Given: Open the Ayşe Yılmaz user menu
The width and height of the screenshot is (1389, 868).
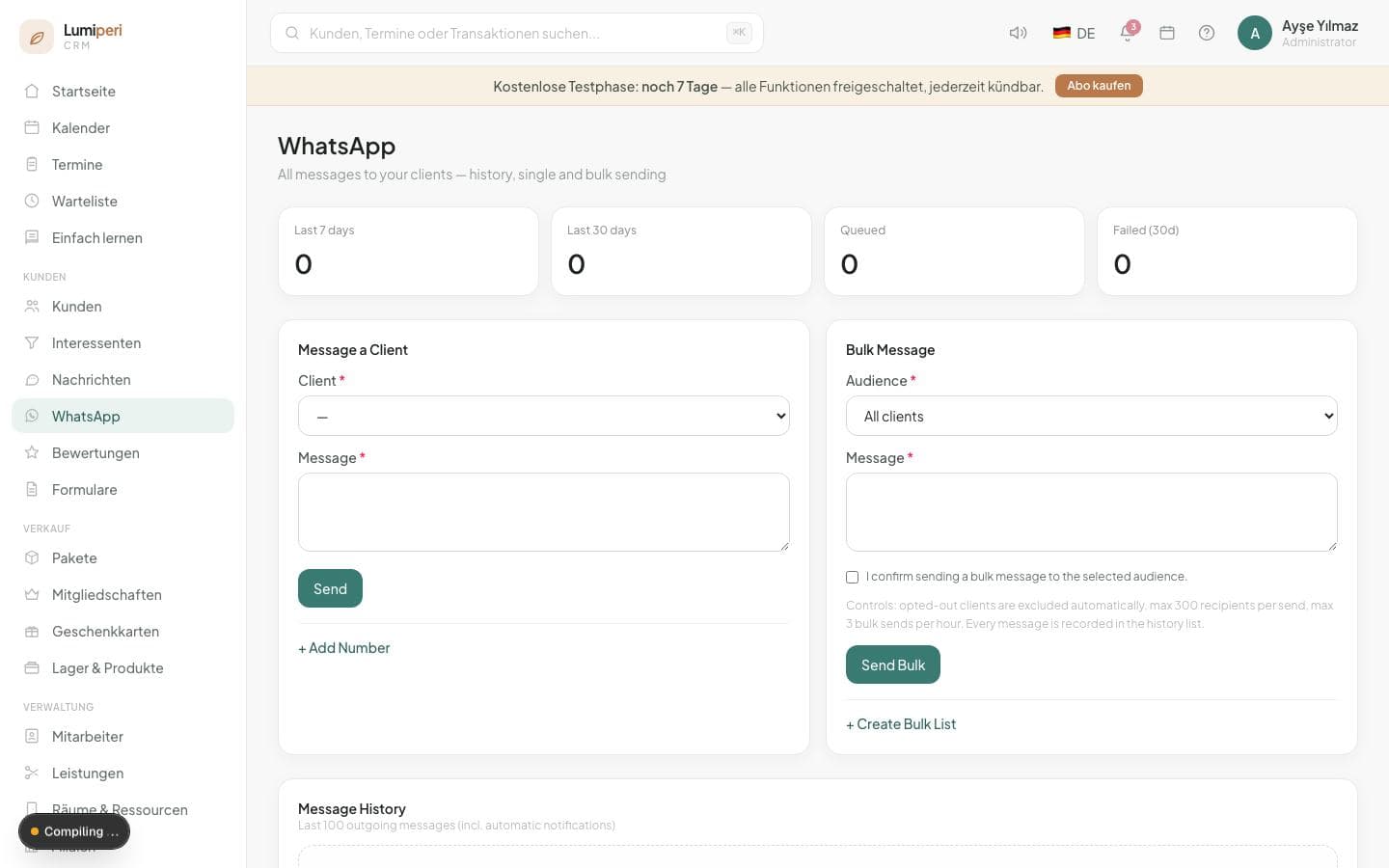Looking at the screenshot, I should tap(1298, 33).
